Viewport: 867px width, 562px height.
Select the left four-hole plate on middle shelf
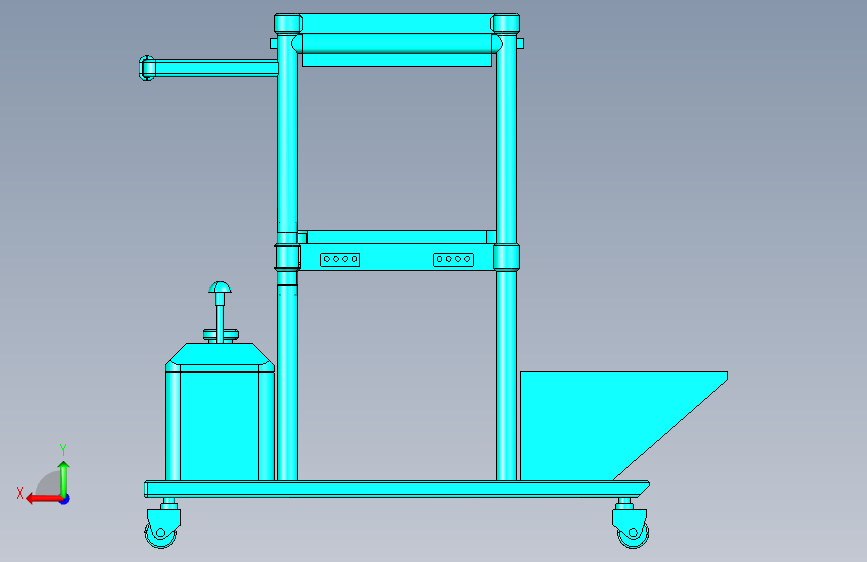pyautogui.click(x=340, y=259)
